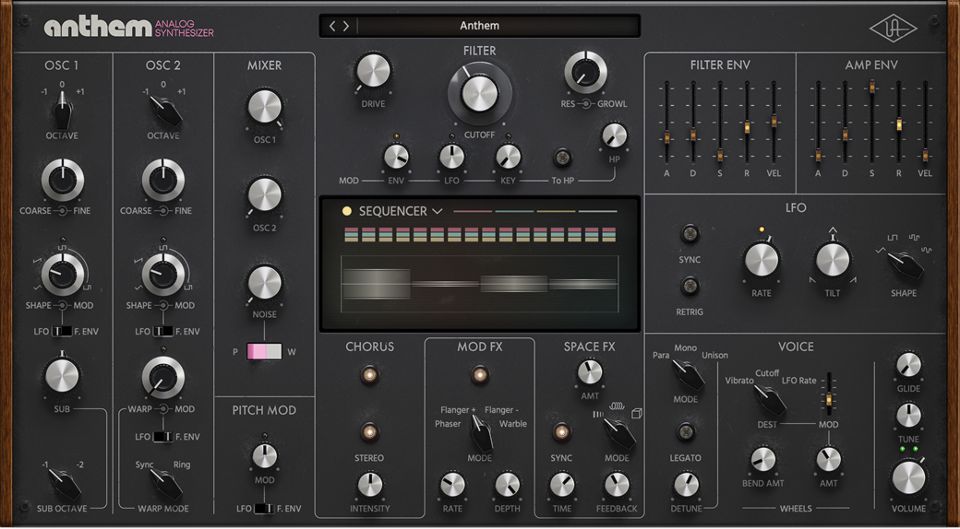
Task: Click the TUNE knob
Action: tap(909, 416)
